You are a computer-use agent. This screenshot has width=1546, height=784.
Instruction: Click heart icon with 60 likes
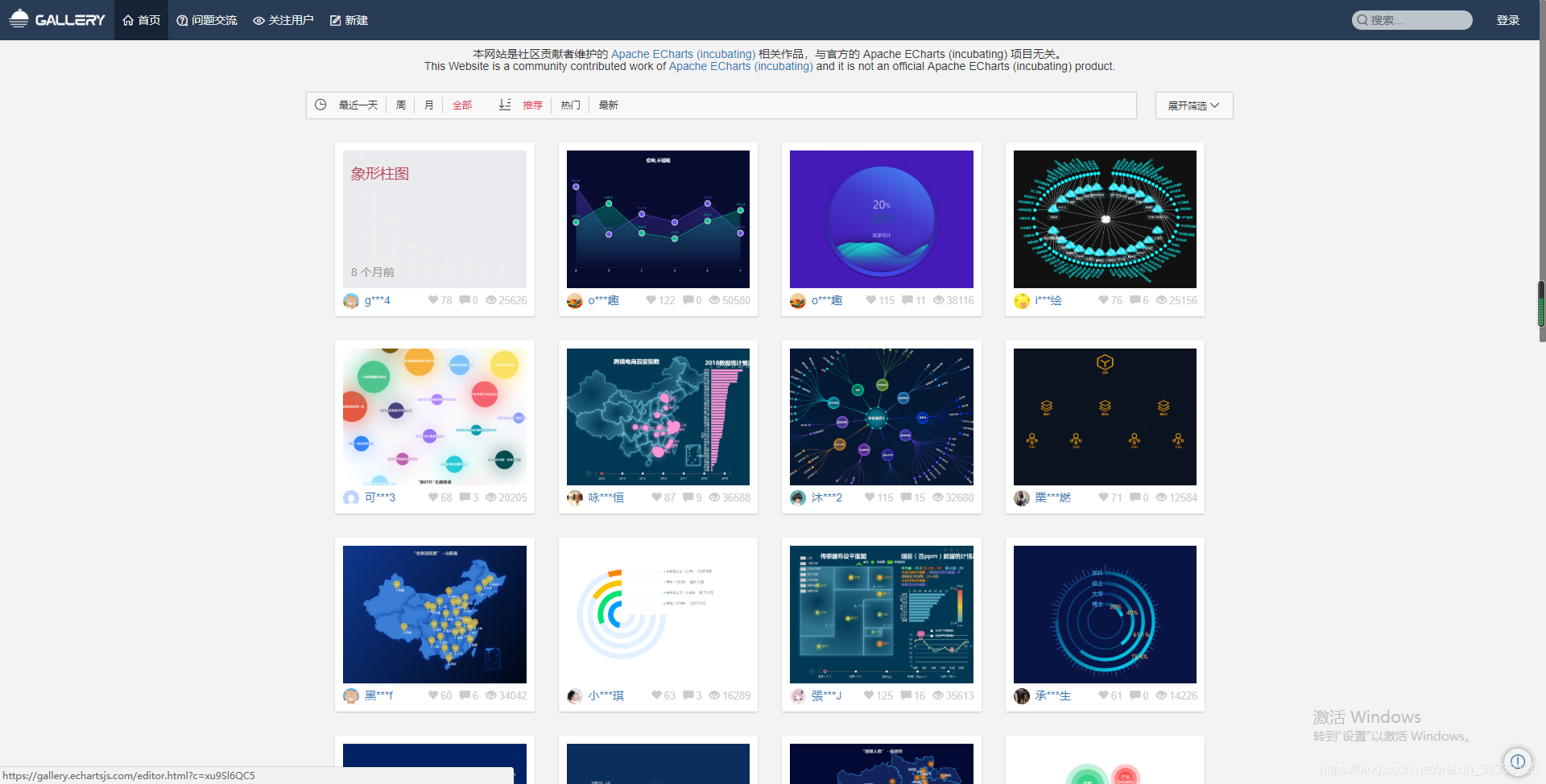(x=433, y=695)
